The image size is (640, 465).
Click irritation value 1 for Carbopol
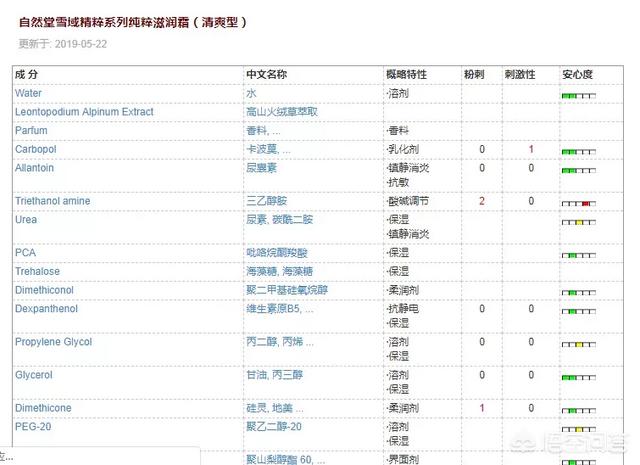531,149
